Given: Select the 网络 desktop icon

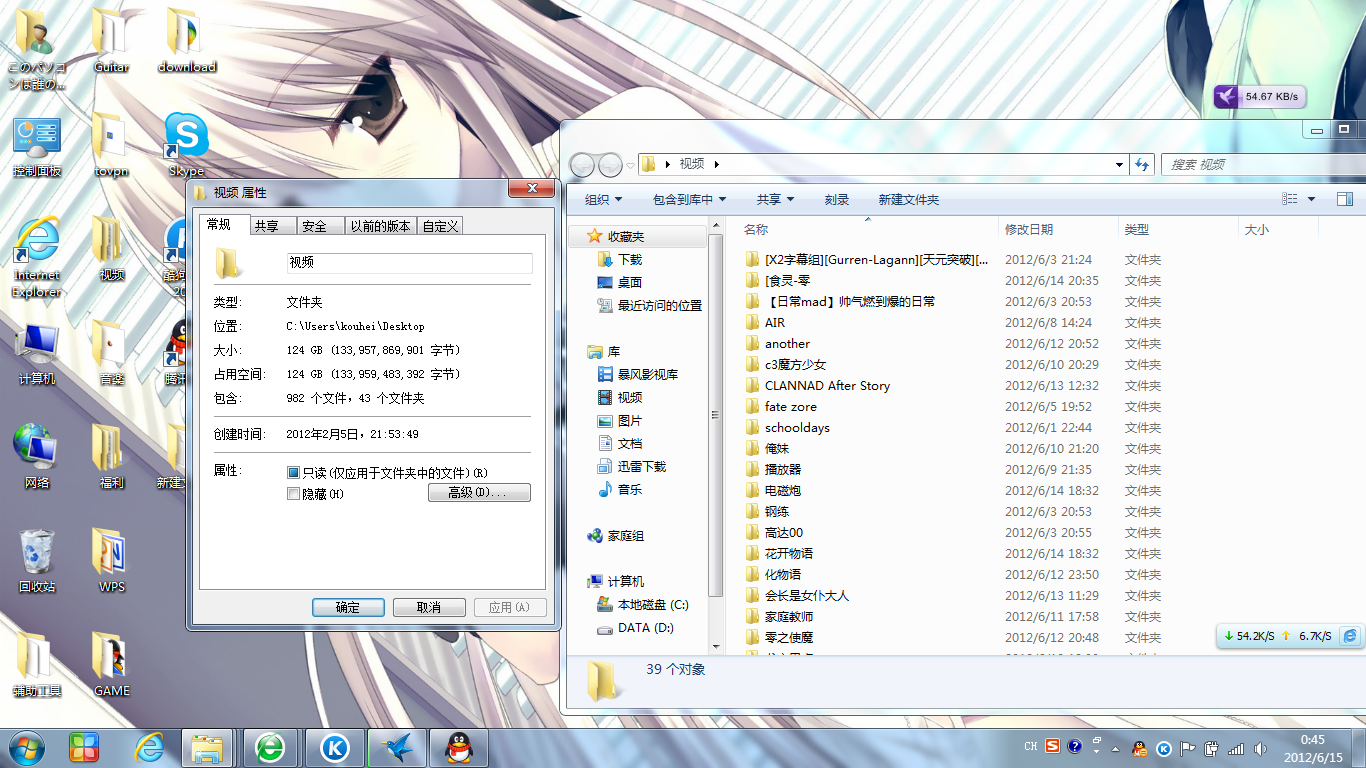Looking at the screenshot, I should click(x=37, y=457).
